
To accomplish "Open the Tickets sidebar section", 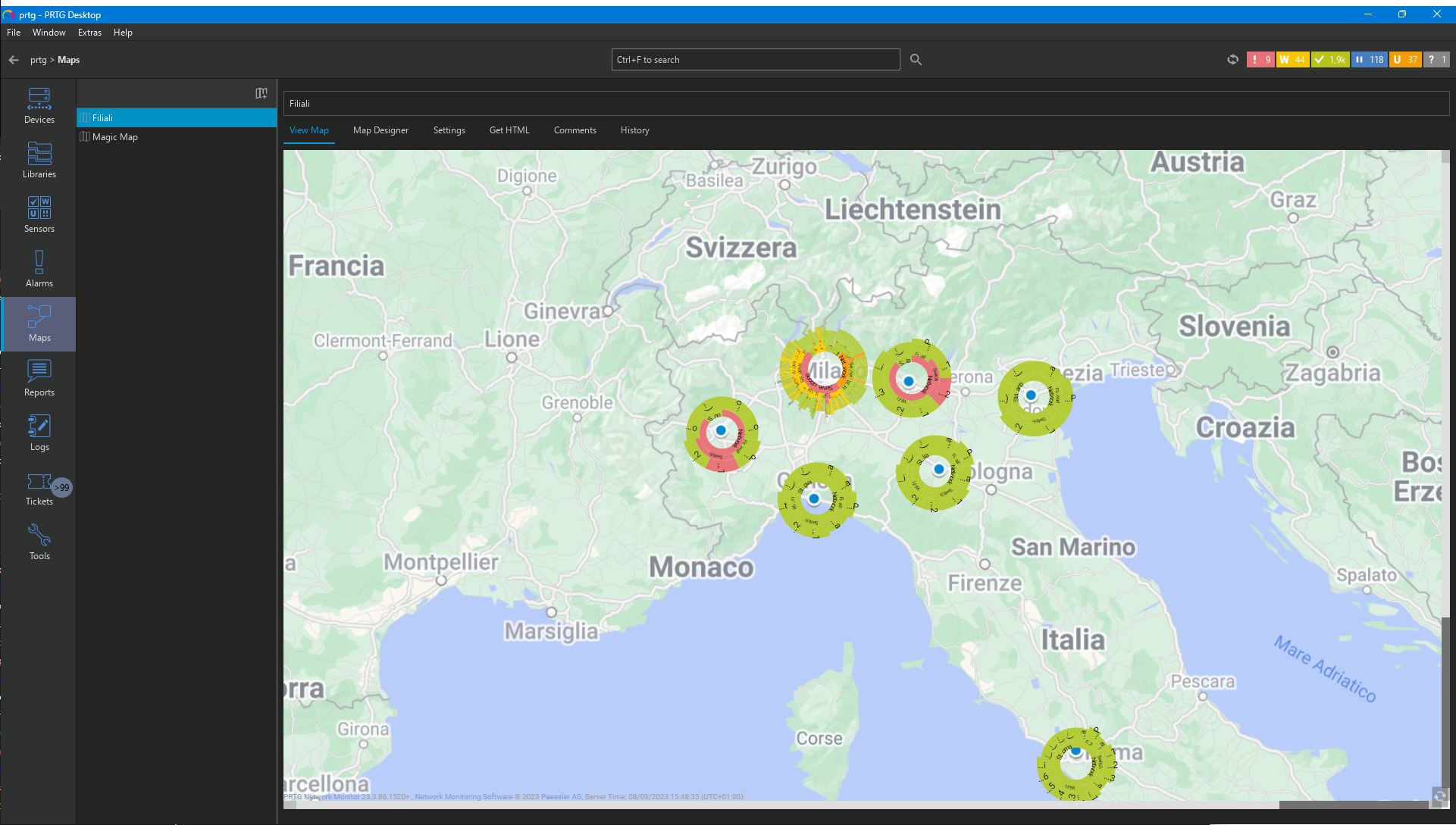I will click(x=39, y=487).
